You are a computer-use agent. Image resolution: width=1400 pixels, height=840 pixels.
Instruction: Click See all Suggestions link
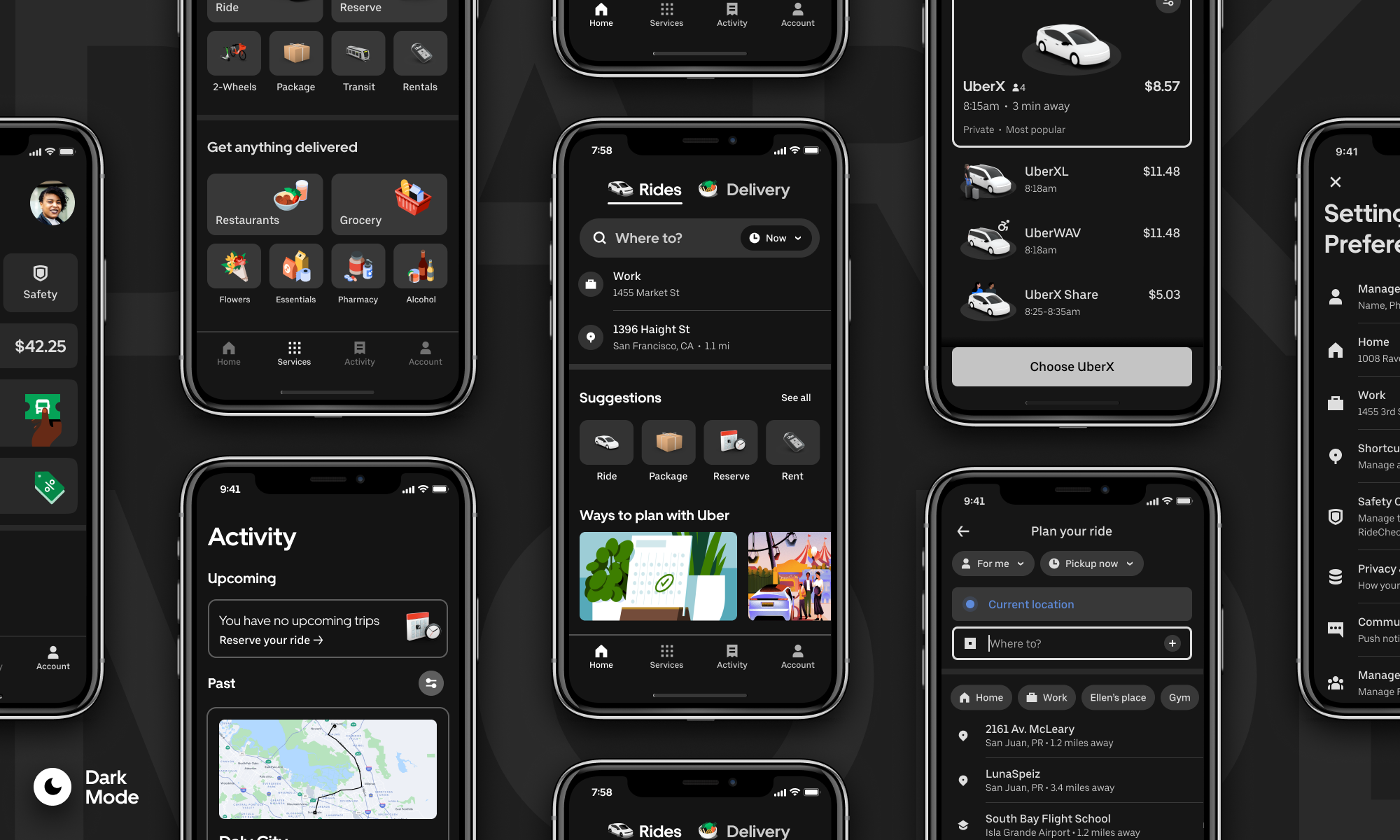(x=795, y=397)
